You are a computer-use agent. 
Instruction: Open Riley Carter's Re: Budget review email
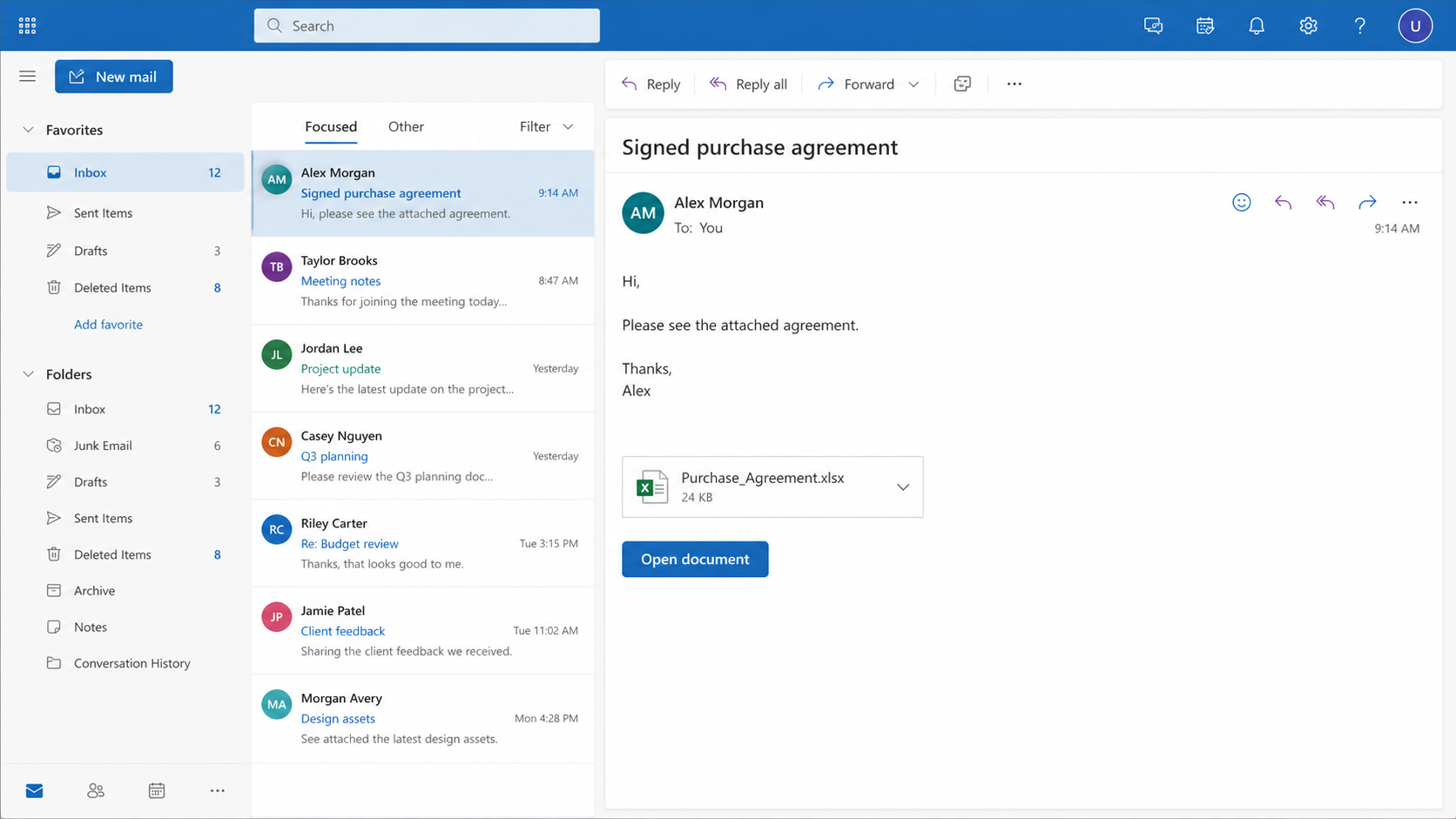(x=423, y=543)
